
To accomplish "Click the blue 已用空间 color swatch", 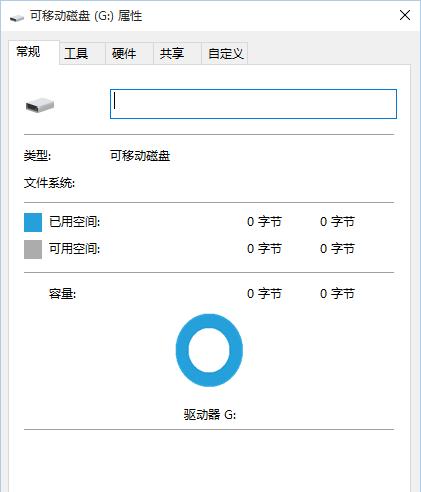I will point(33,222).
